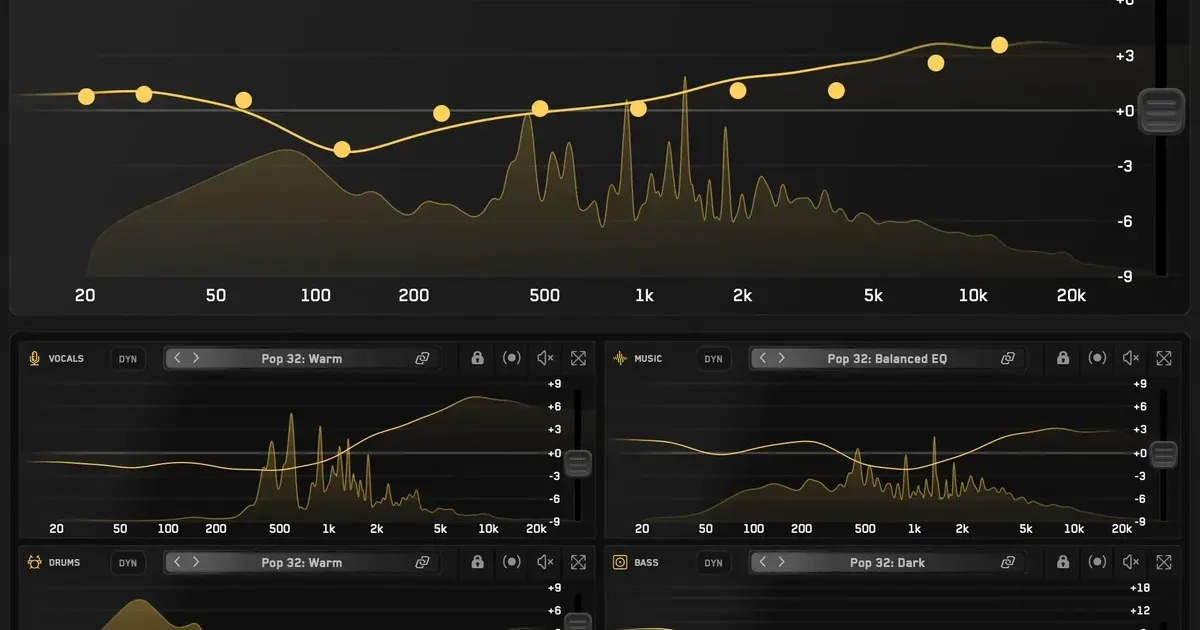
Task: Click the Bass speaker icon
Action: [x=620, y=562]
